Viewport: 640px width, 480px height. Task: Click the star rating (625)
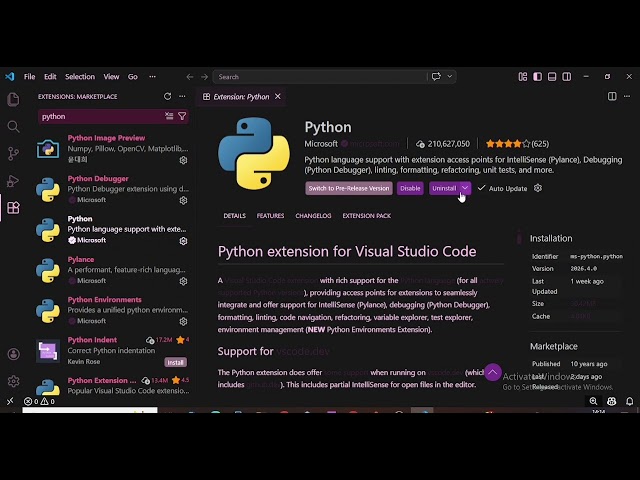pyautogui.click(x=517, y=144)
